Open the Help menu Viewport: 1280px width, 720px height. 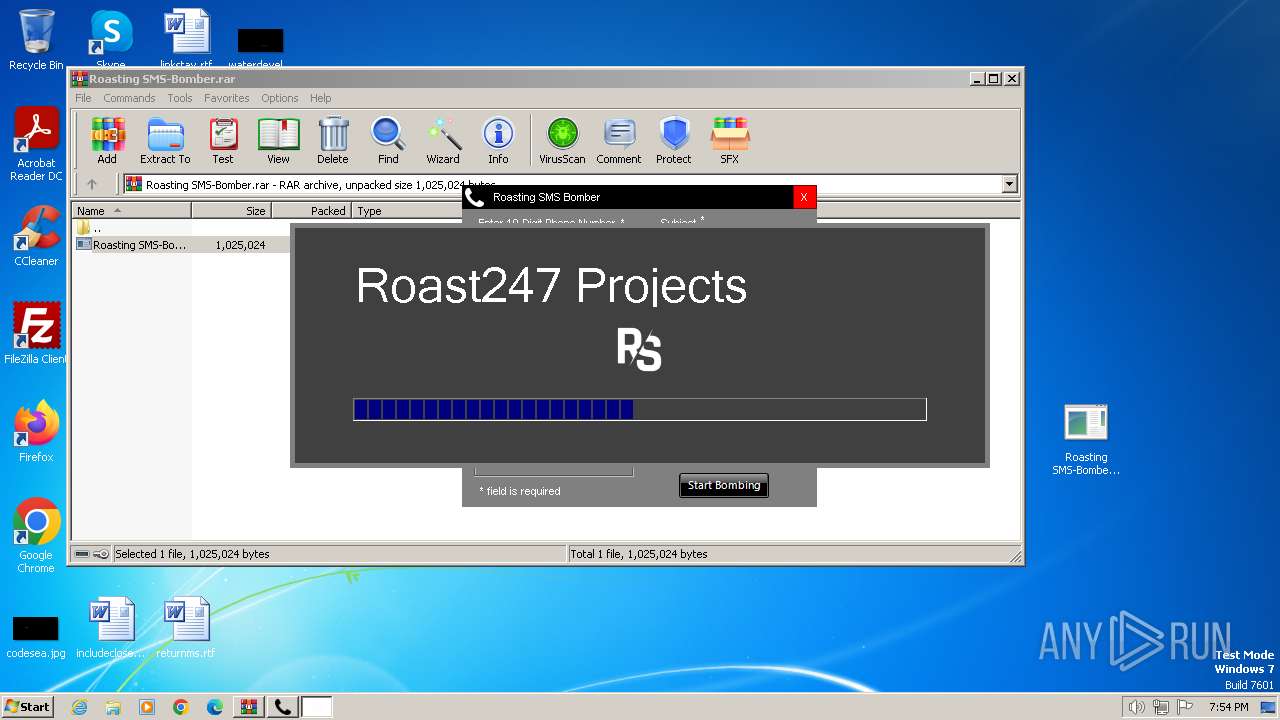pyautogui.click(x=320, y=98)
